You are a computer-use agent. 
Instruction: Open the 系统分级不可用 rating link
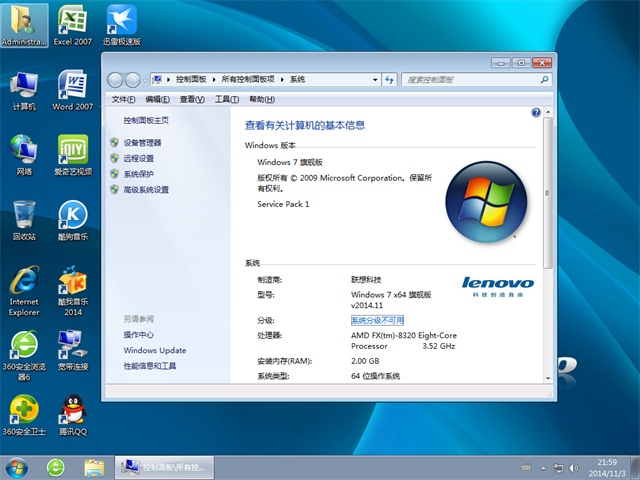pyautogui.click(x=377, y=320)
